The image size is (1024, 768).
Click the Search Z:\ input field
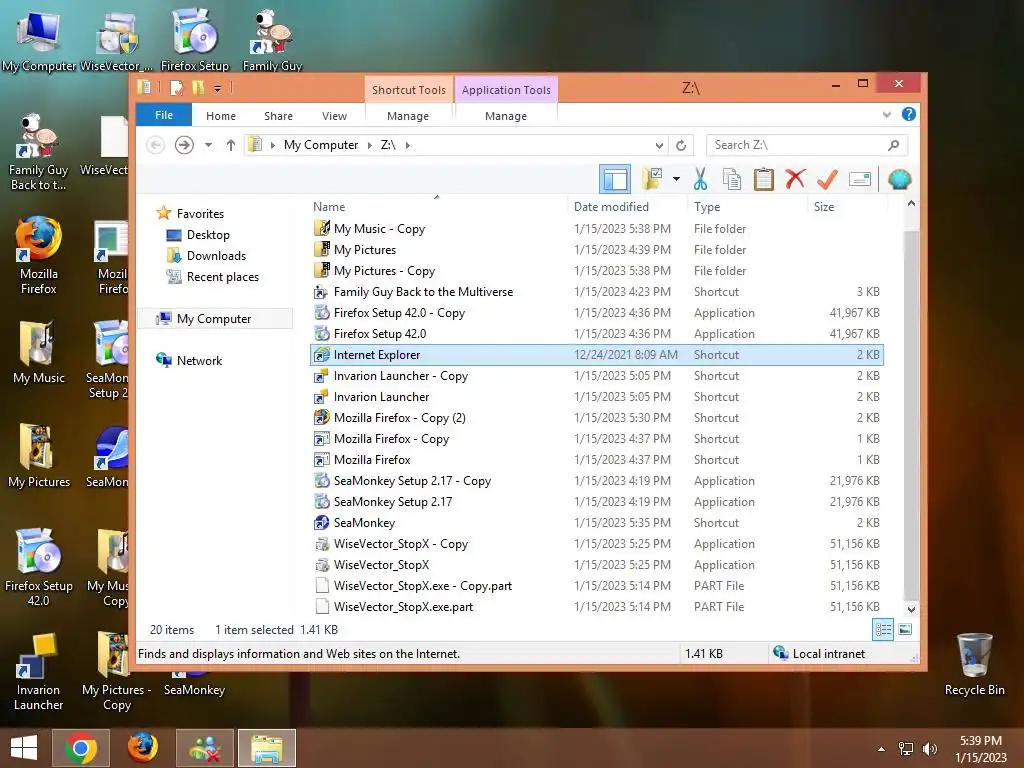(807, 145)
